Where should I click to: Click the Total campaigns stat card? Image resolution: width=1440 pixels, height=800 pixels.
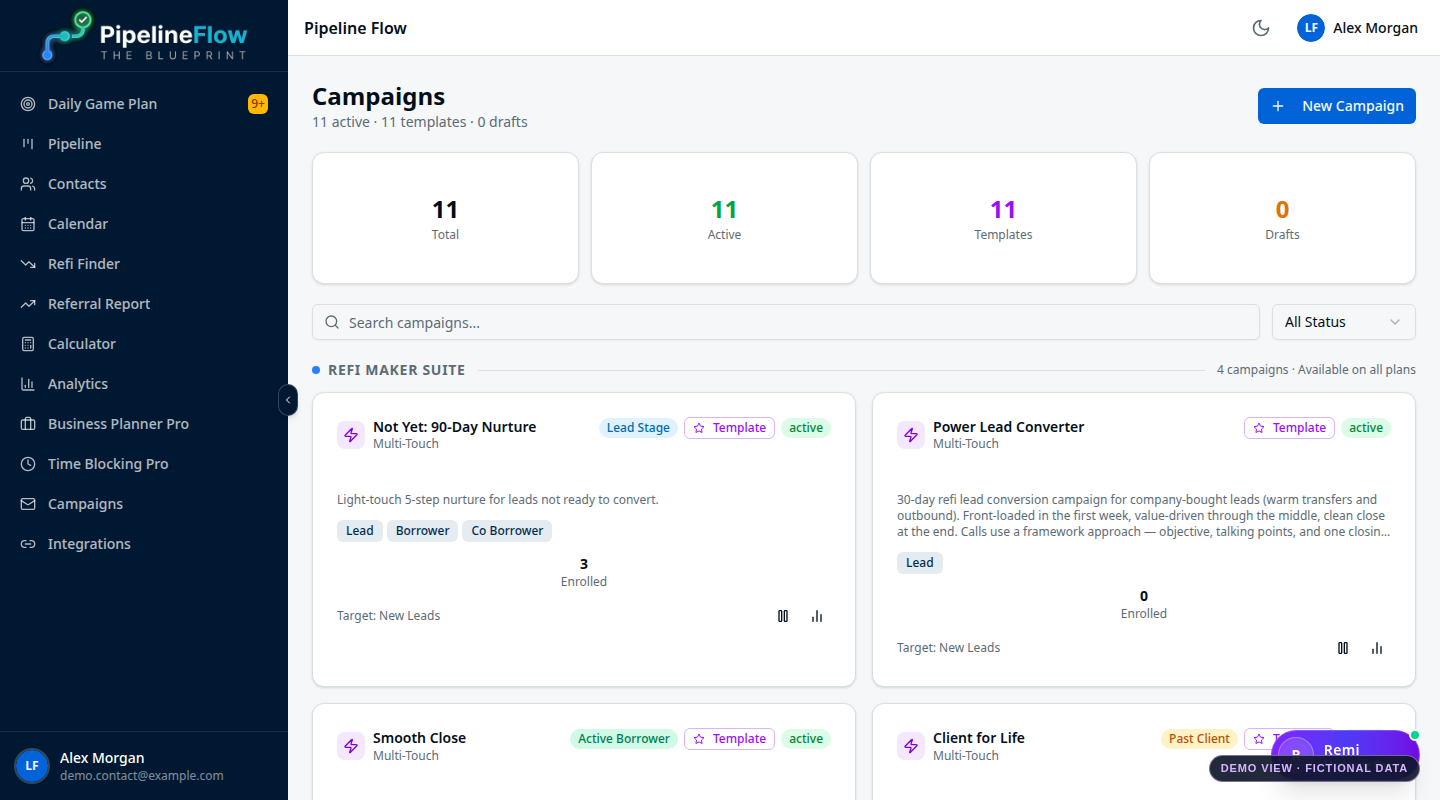[x=445, y=218]
